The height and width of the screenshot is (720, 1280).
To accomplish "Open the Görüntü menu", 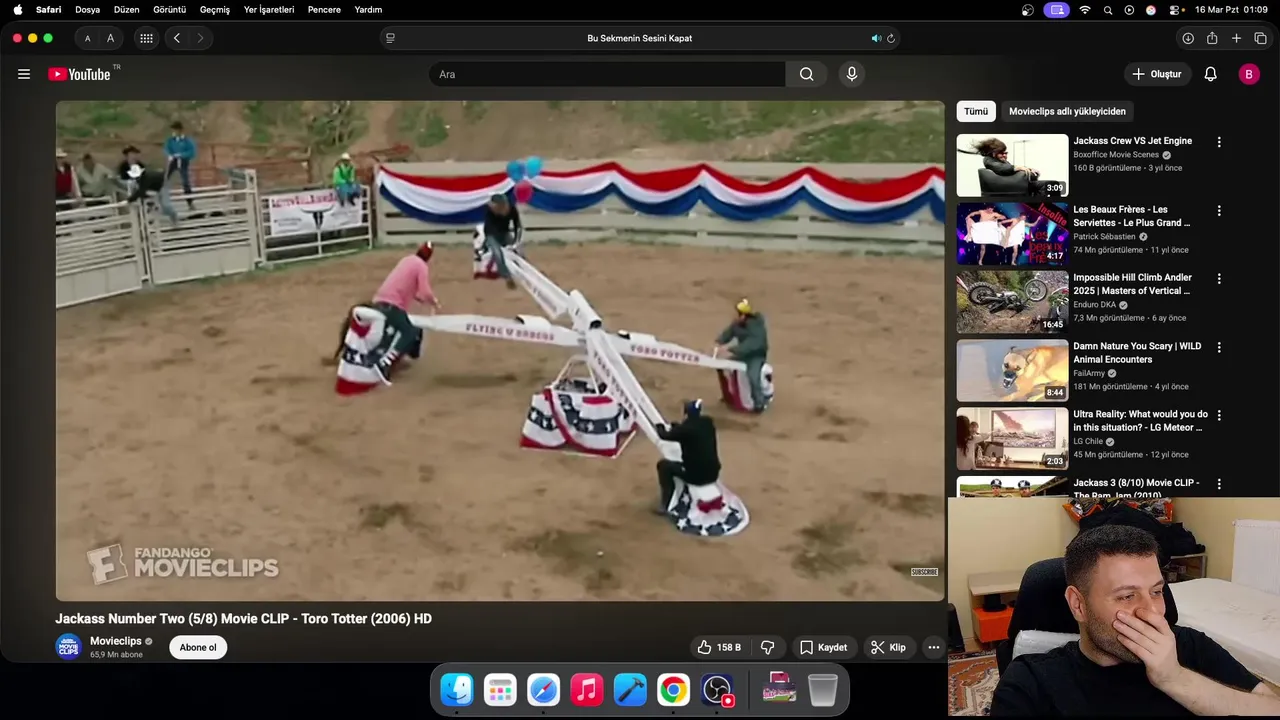I will coord(170,10).
